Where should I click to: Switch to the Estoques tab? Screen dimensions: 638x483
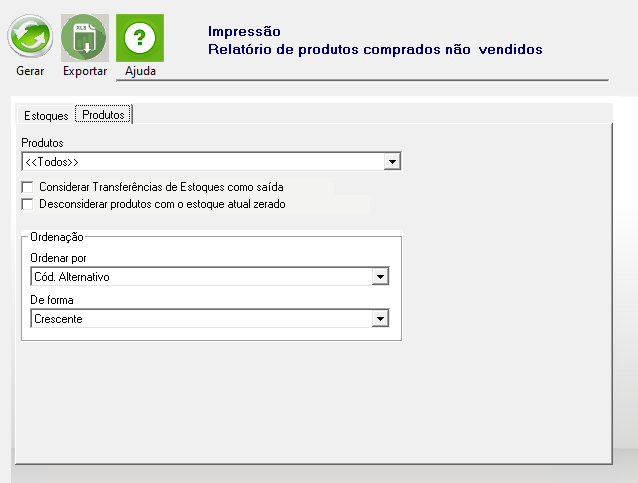[46, 116]
